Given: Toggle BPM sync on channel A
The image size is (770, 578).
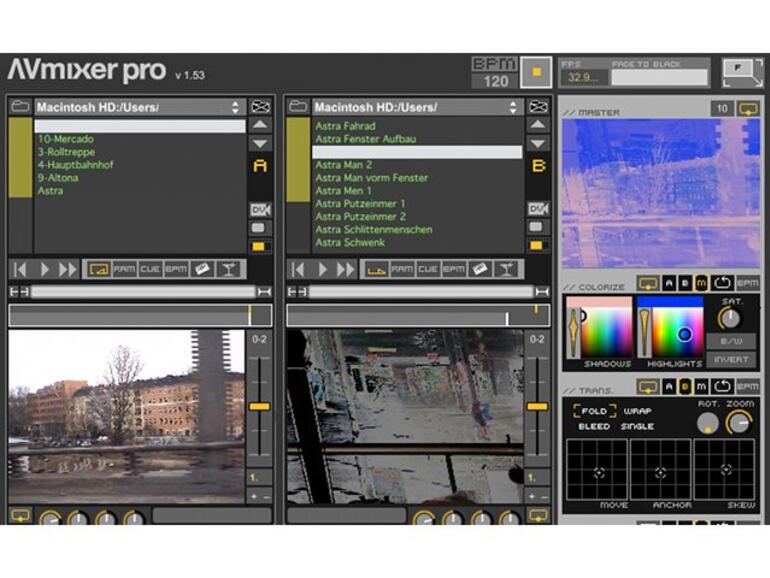Looking at the screenshot, I should click(176, 269).
